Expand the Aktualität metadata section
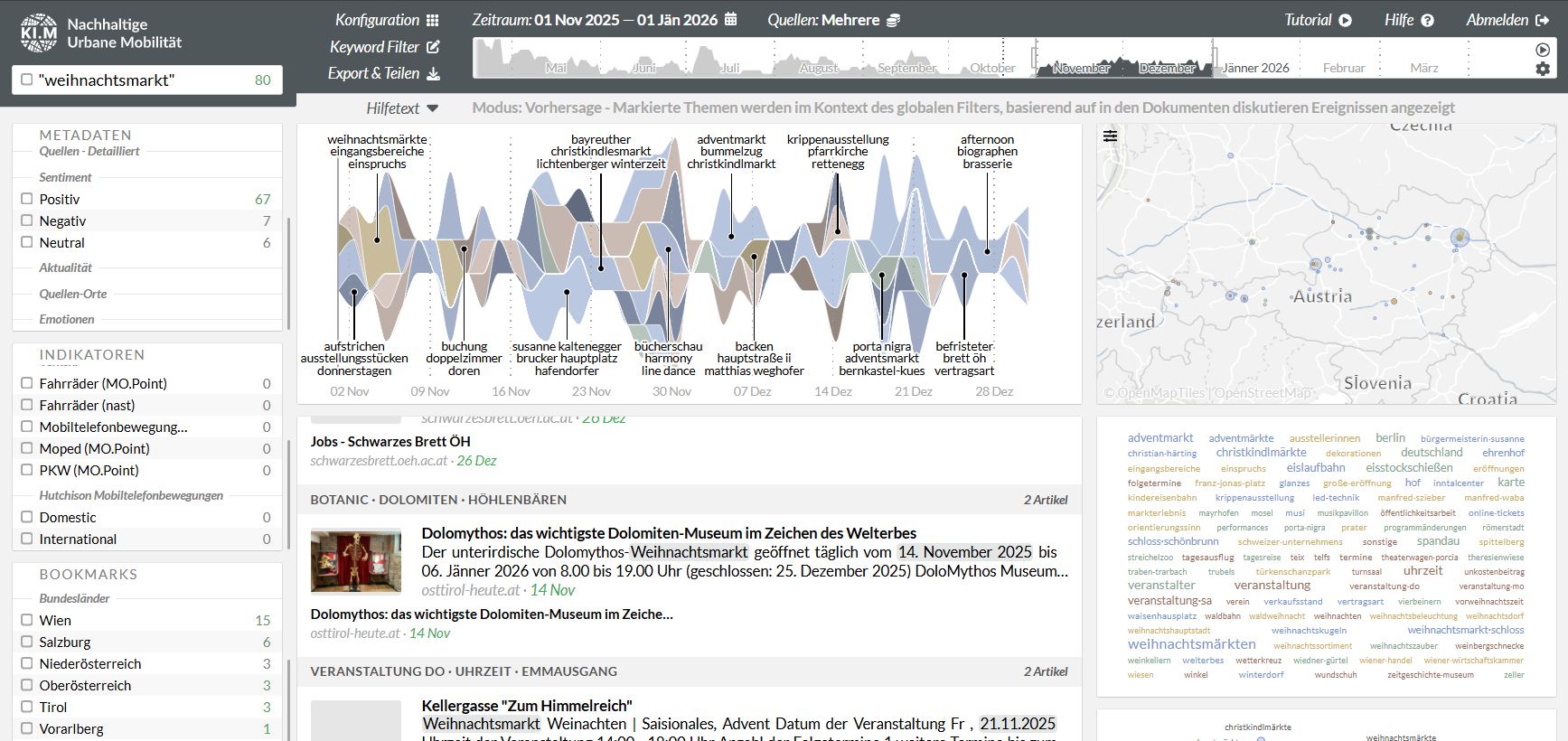1568x741 pixels. [x=65, y=267]
